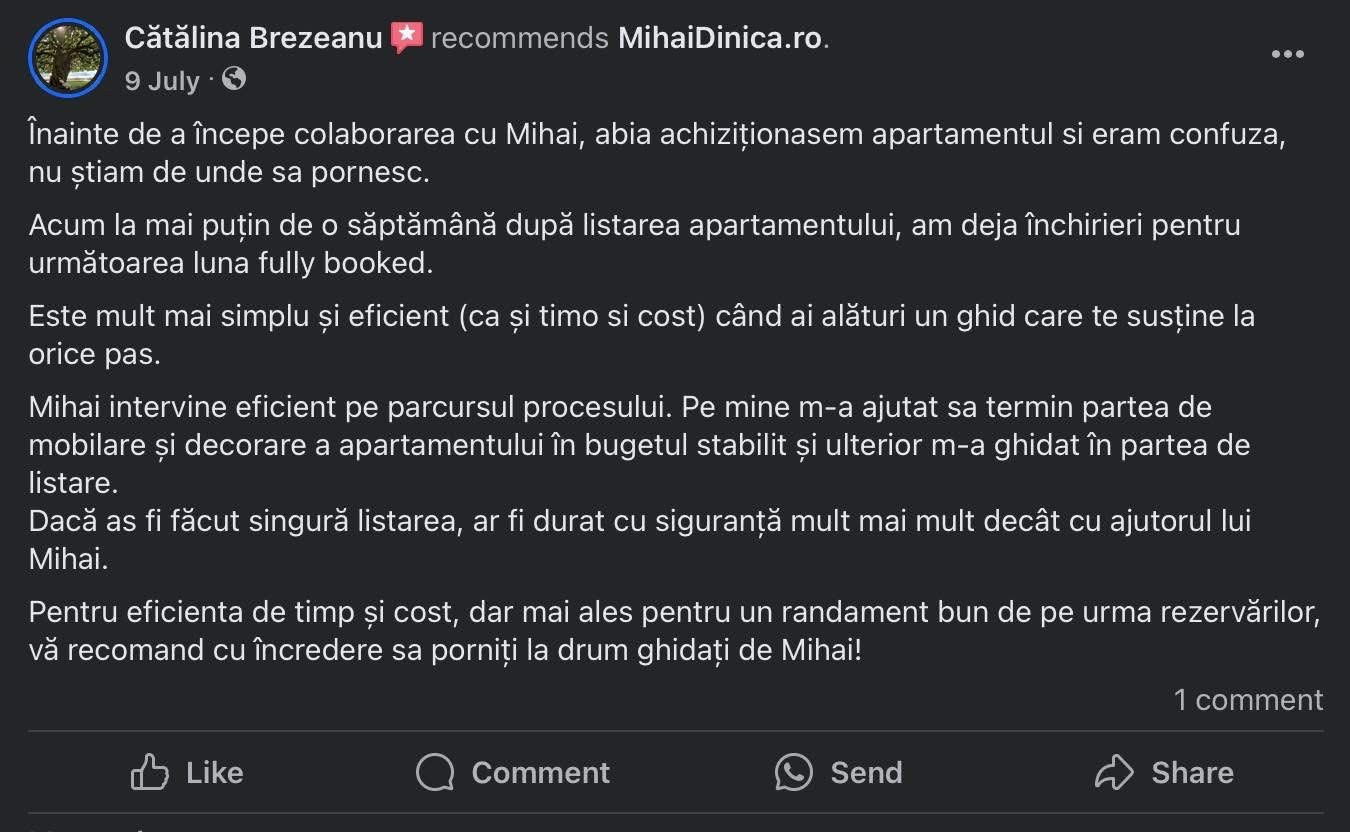Image resolution: width=1350 pixels, height=832 pixels.
Task: Click the paragraph starting 'Mihai intervine eficient'
Action: [640, 445]
